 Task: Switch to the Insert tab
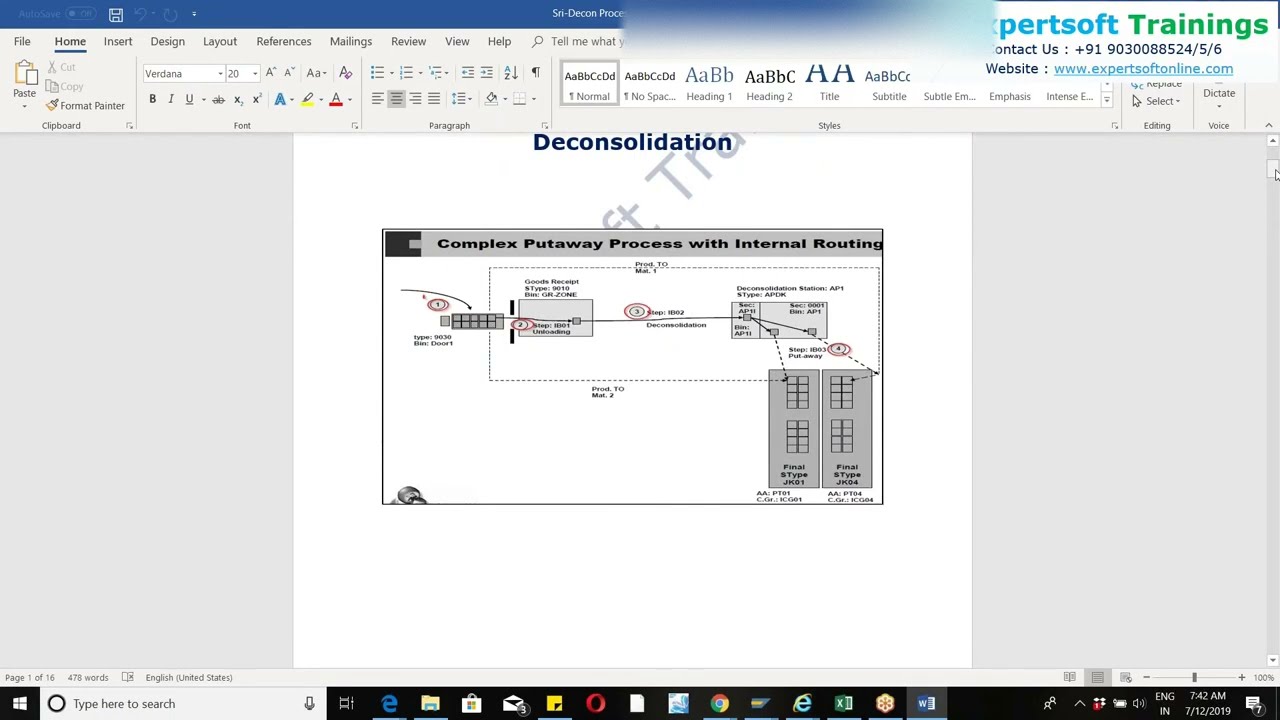coord(118,41)
